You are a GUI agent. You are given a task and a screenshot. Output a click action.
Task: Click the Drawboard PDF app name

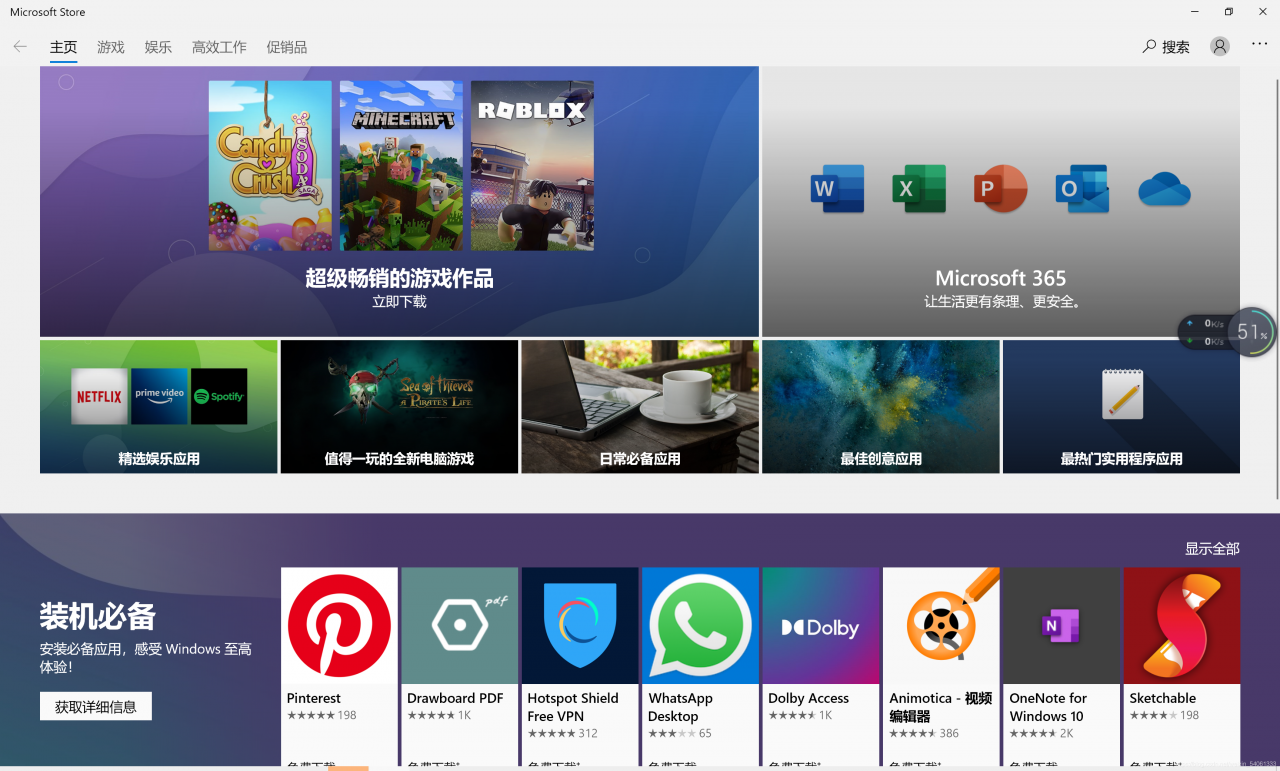point(455,698)
